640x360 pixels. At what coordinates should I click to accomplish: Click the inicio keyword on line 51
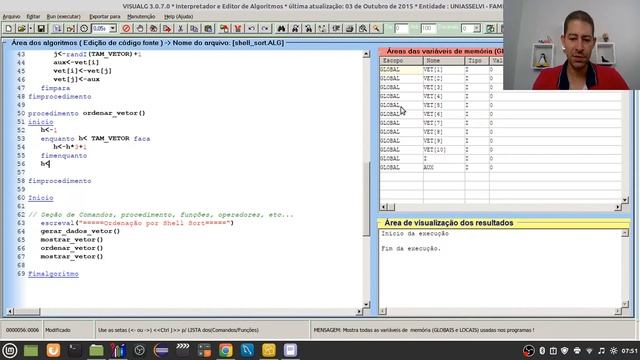[x=41, y=122]
